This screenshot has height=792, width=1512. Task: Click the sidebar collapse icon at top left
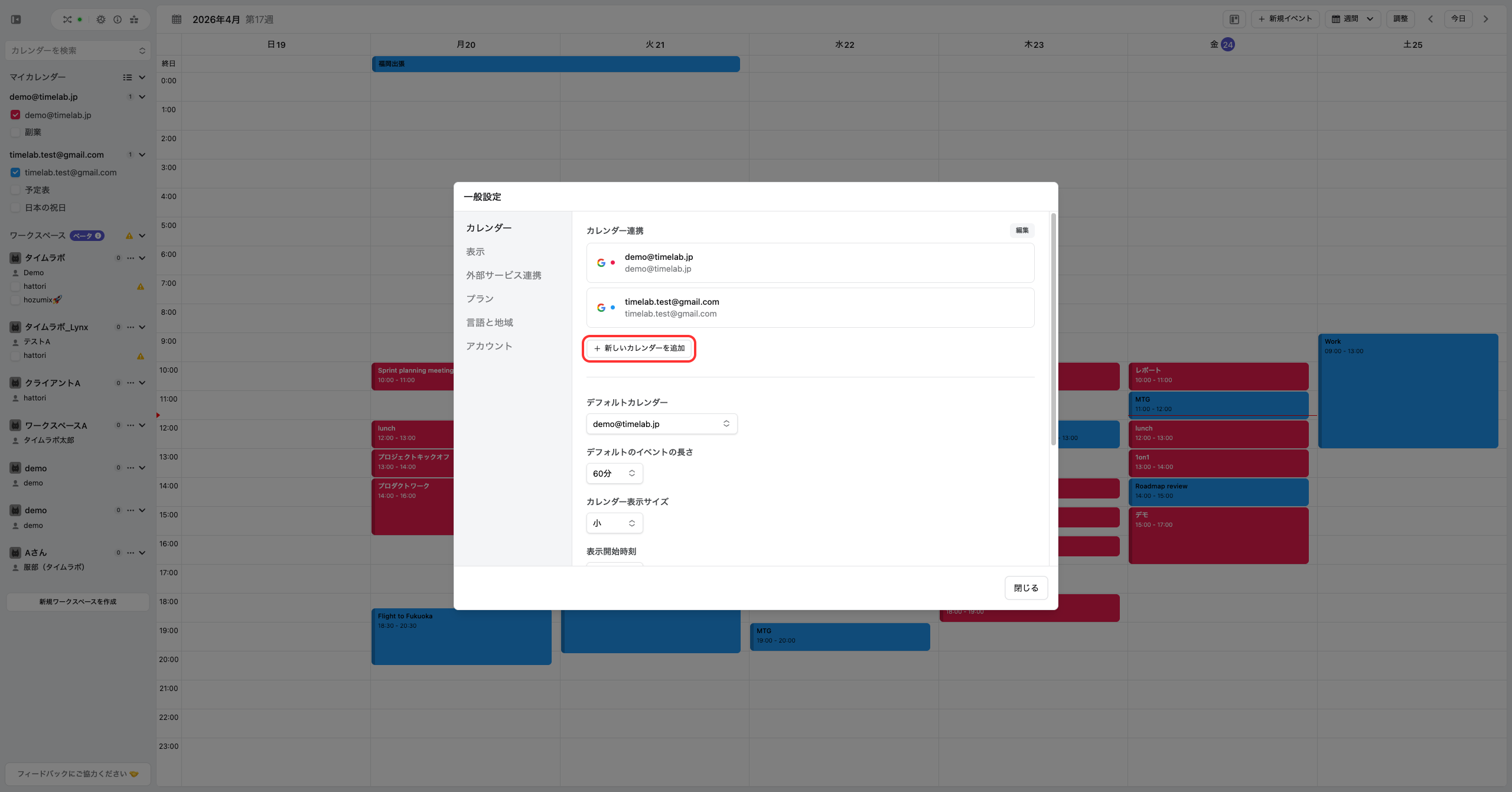16,19
